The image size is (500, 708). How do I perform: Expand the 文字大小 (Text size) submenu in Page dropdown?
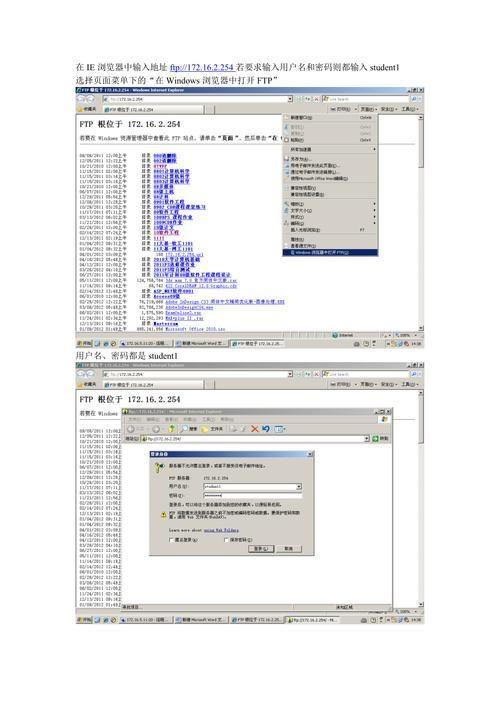pos(330,210)
